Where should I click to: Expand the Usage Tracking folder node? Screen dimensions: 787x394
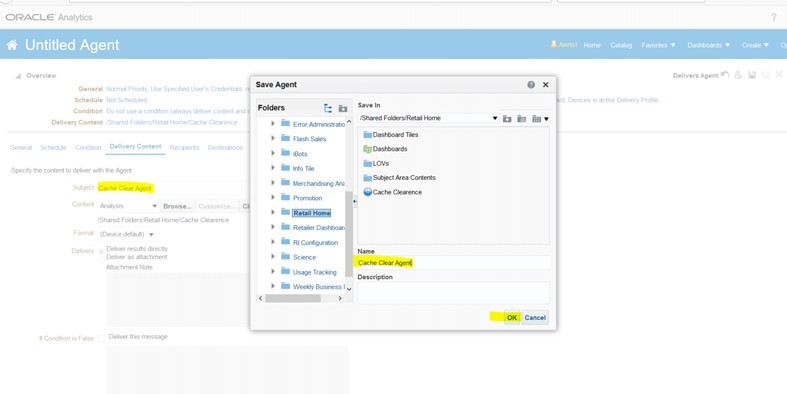(273, 272)
